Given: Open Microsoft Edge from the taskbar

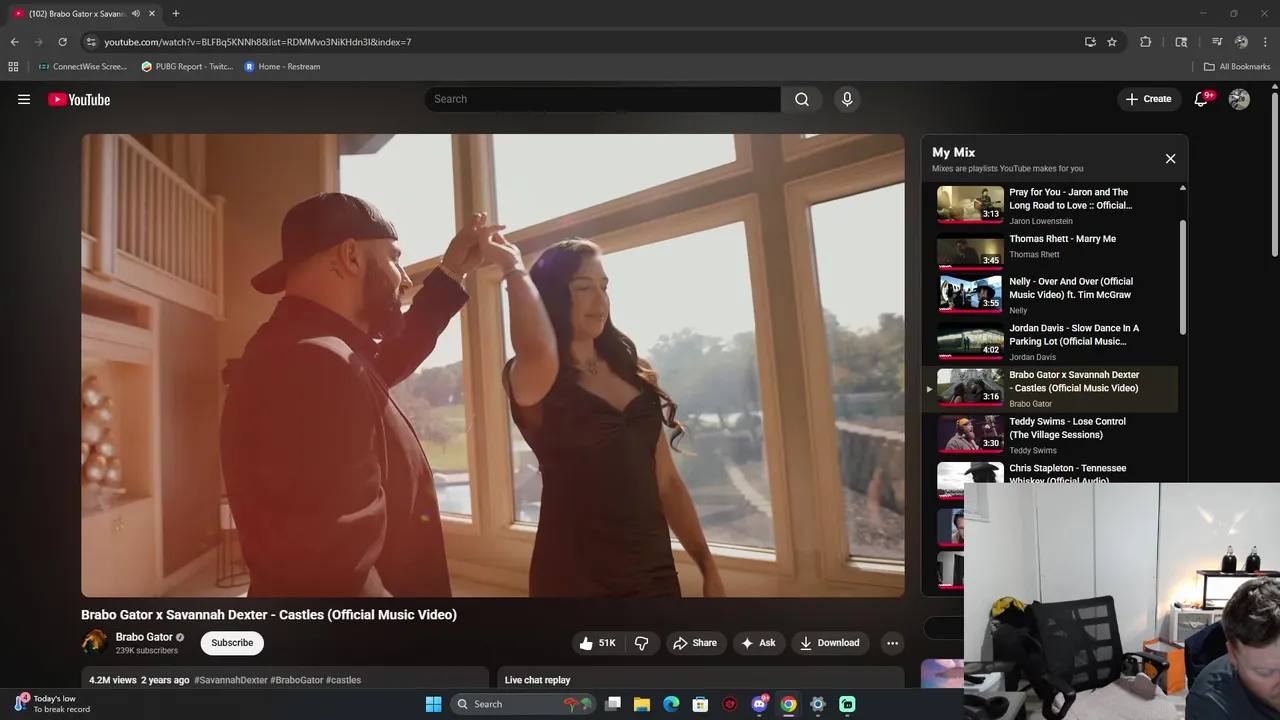Looking at the screenshot, I should tap(671, 704).
